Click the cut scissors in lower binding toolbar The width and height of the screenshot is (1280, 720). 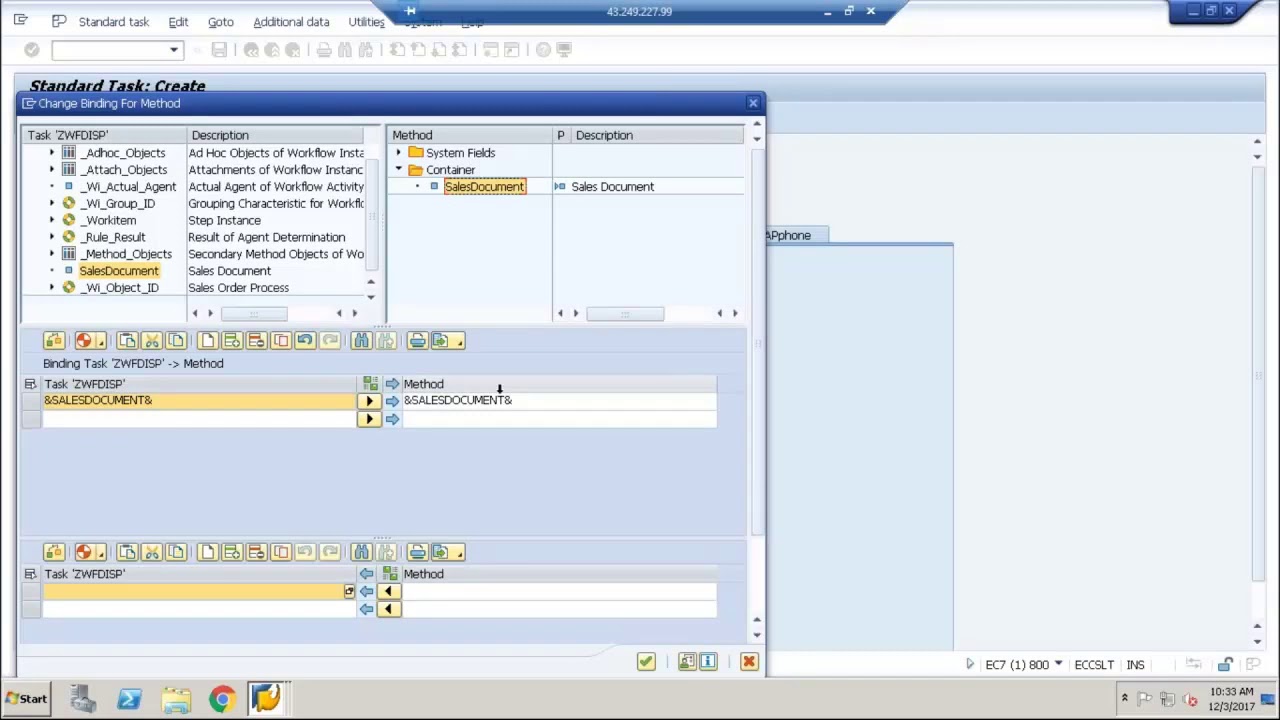pyautogui.click(x=151, y=552)
